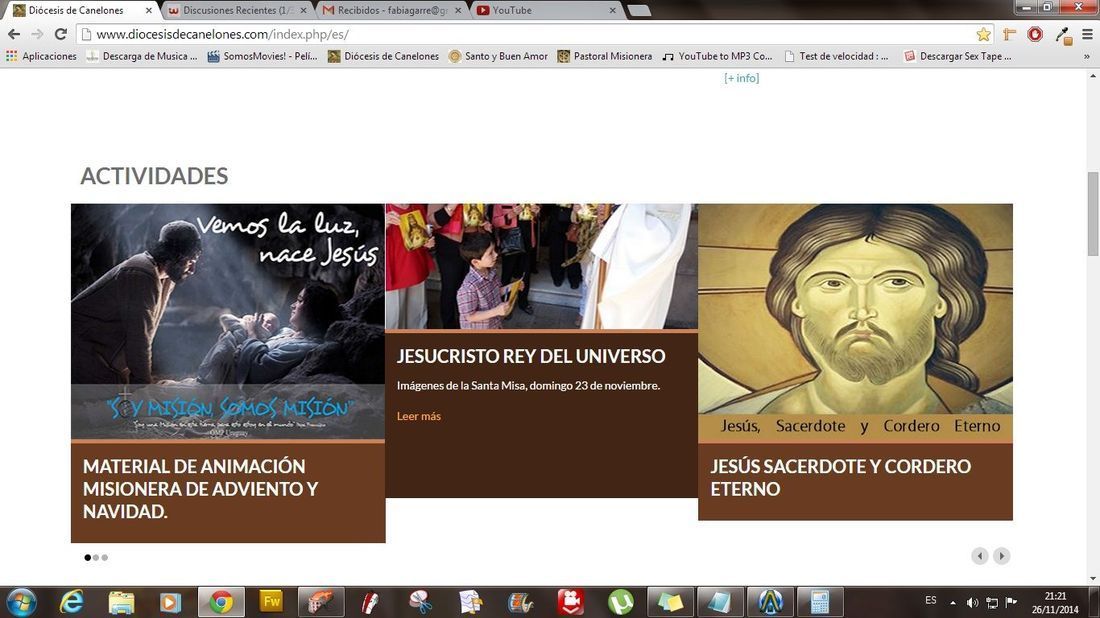Screen dimensions: 1100x618
Task: Open a new tab with the blank tab button
Action: click(639, 11)
